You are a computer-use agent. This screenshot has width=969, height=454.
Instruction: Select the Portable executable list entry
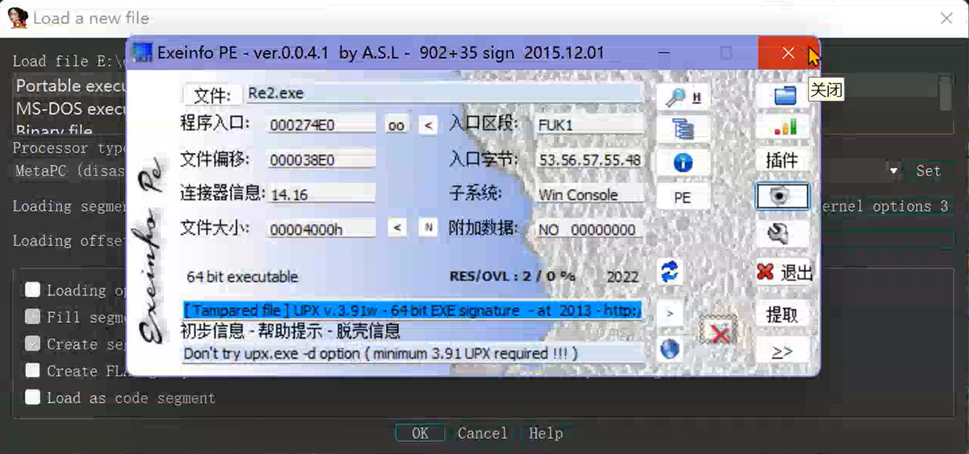pyautogui.click(x=72, y=86)
